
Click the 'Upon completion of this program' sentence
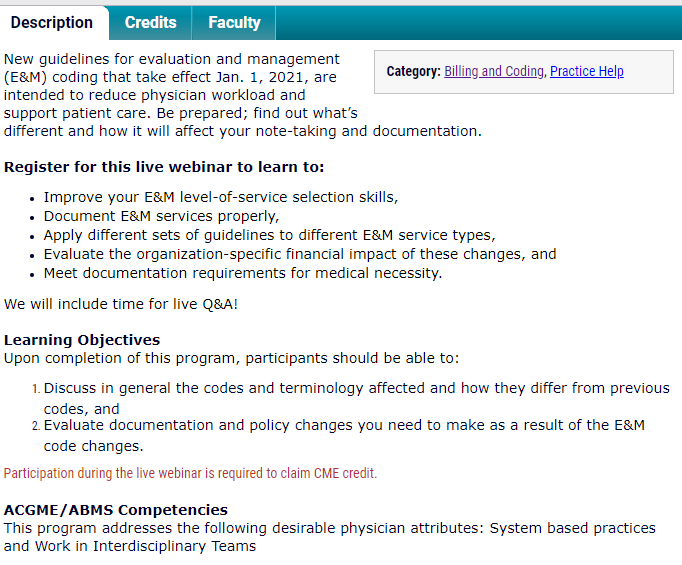click(231, 358)
